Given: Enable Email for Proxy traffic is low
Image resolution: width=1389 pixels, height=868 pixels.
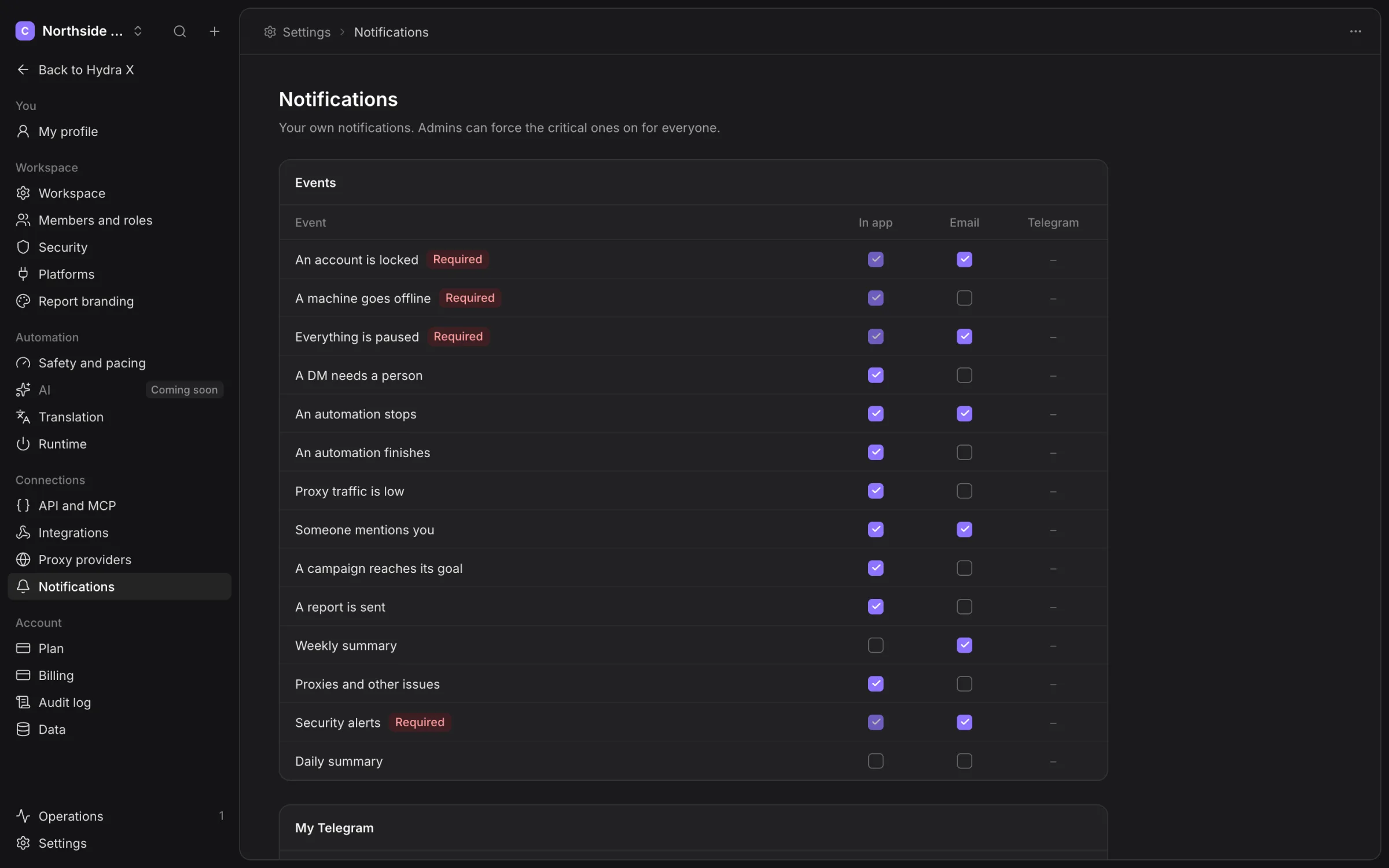Looking at the screenshot, I should (x=964, y=491).
